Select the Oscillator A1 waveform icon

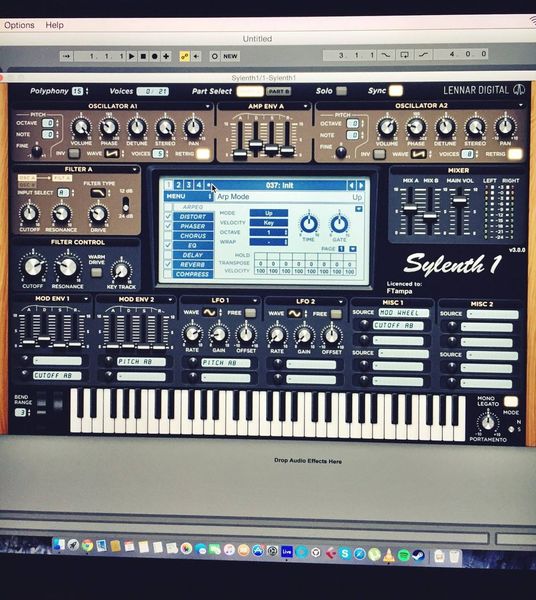click(112, 154)
